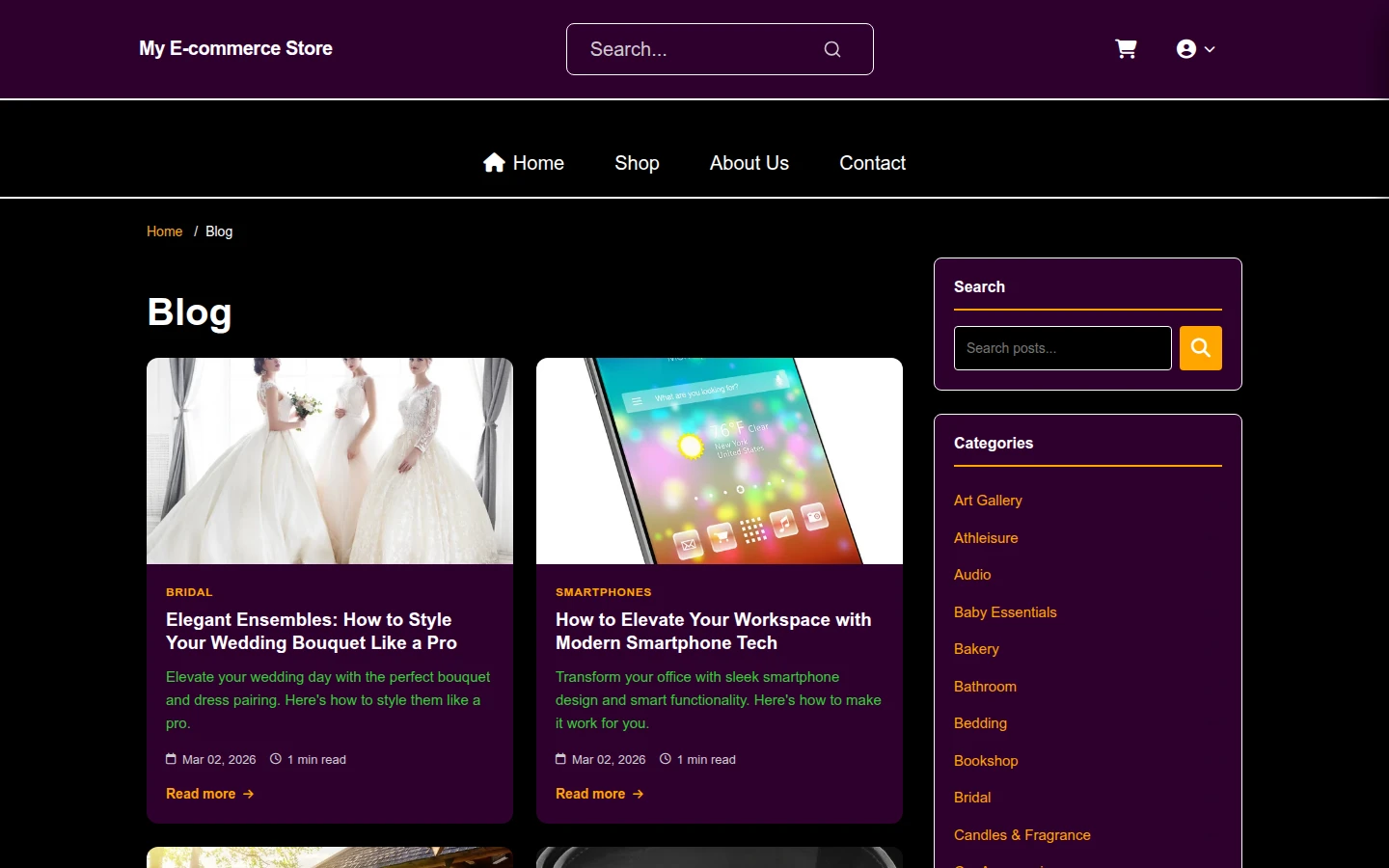Screen dimensions: 1389x868
Task: Select the Art Gallery category
Action: click(988, 501)
